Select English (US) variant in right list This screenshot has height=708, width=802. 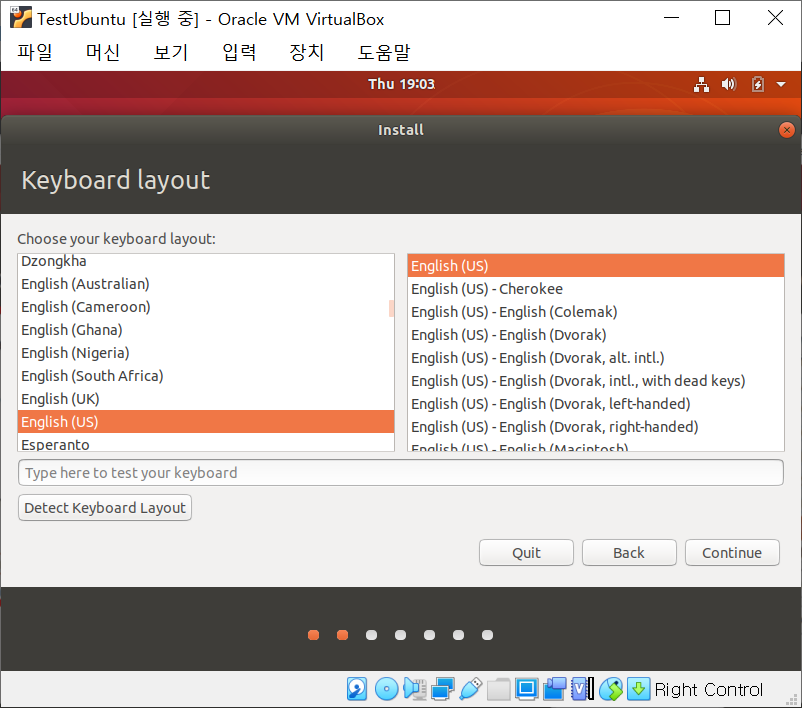(596, 266)
